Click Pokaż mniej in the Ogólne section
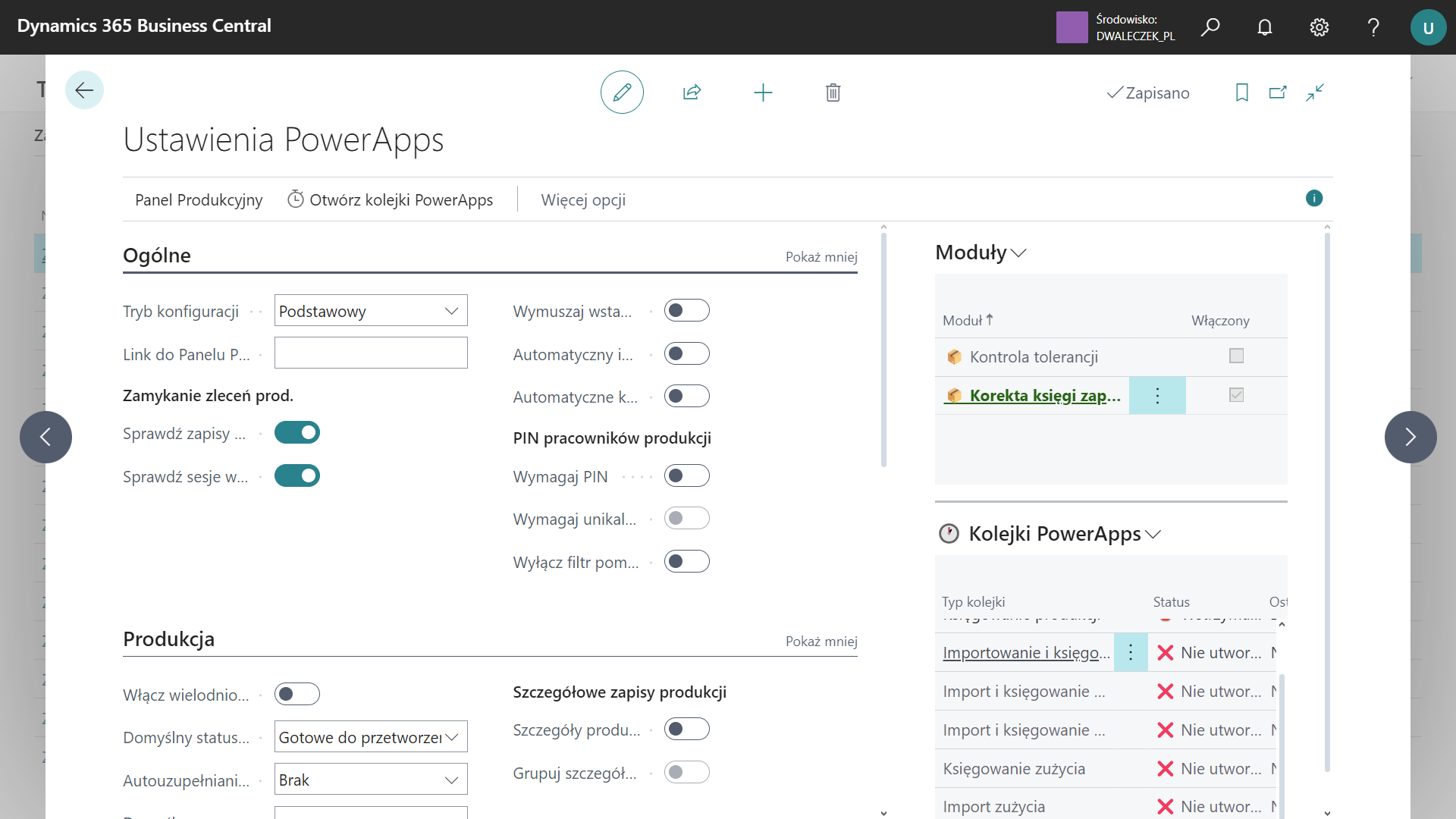This screenshot has width=1456, height=819. click(821, 257)
